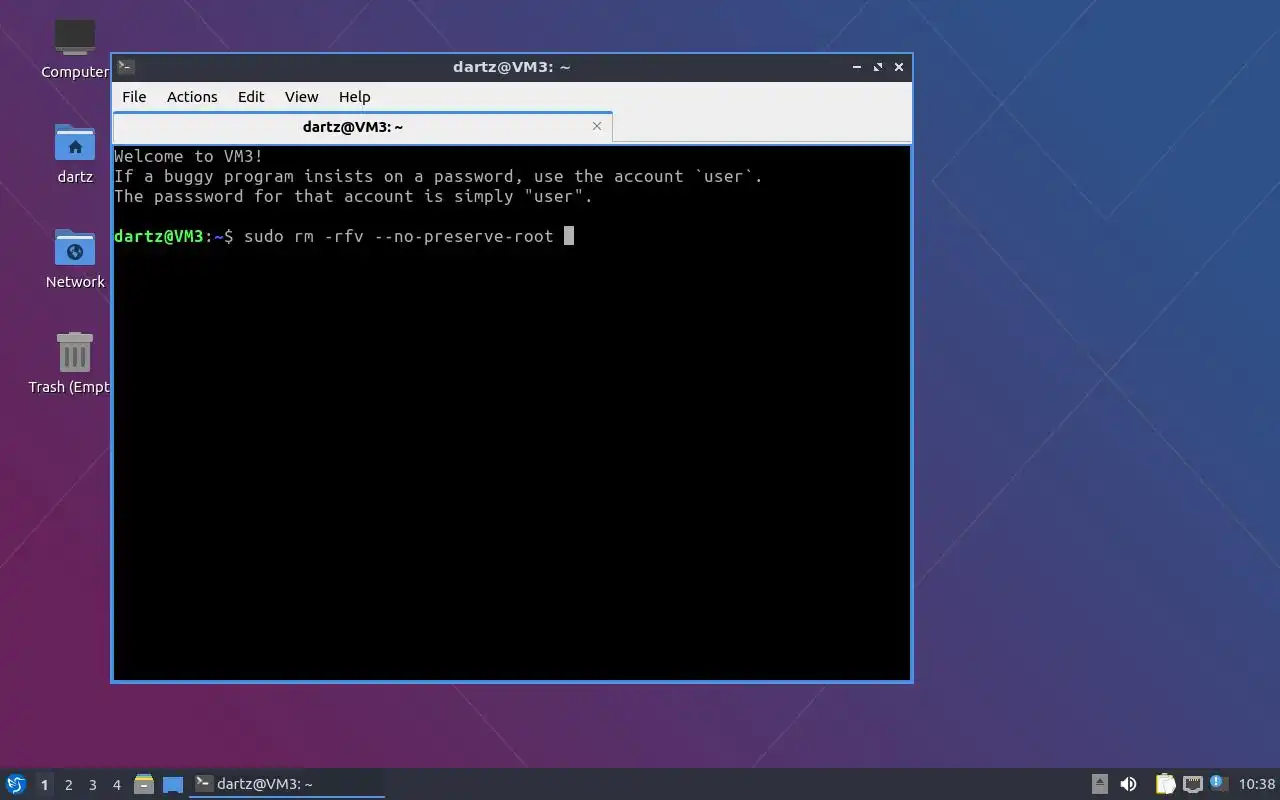Switch to virtual desktop 4
This screenshot has height=800, width=1280.
pyautogui.click(x=116, y=785)
